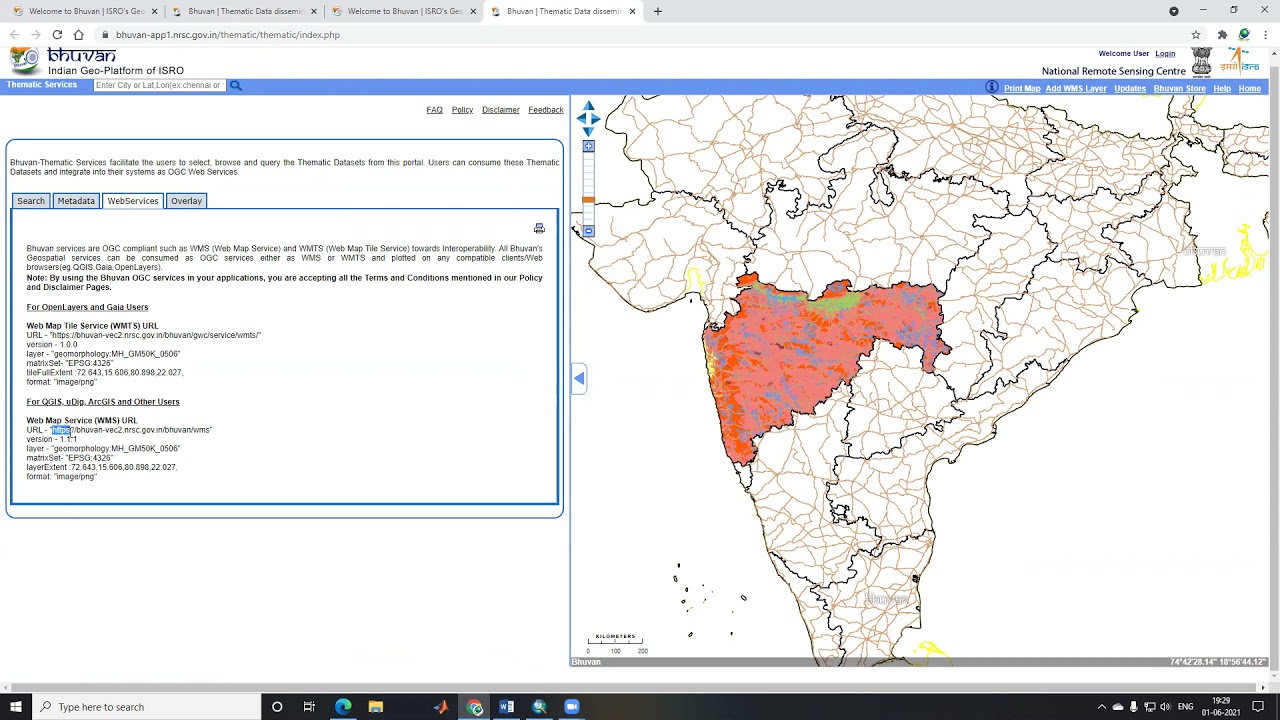The image size is (1280, 720).
Task: Zoom out with the map minus button
Action: coord(588,231)
